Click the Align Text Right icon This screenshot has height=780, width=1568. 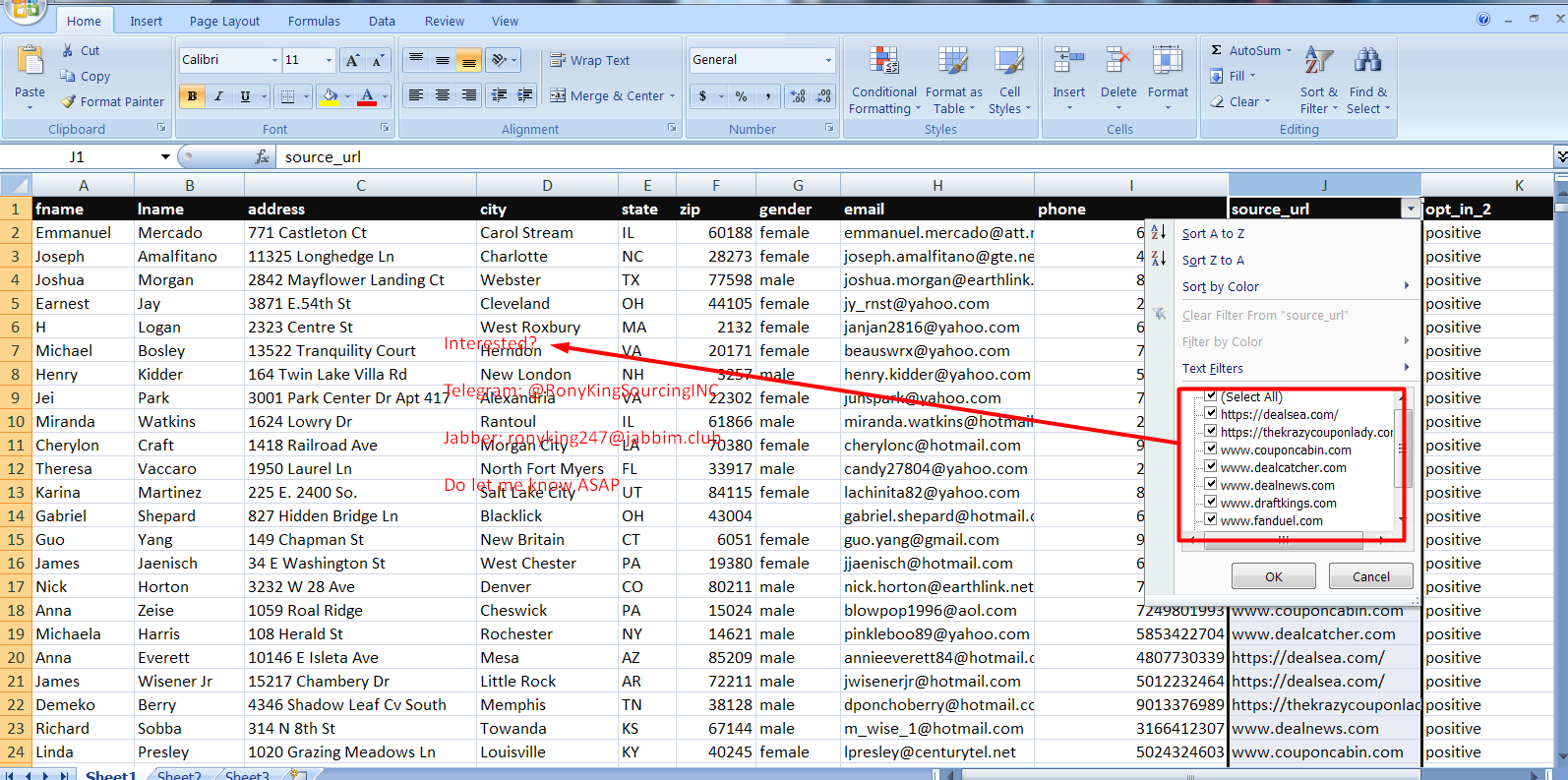[469, 95]
